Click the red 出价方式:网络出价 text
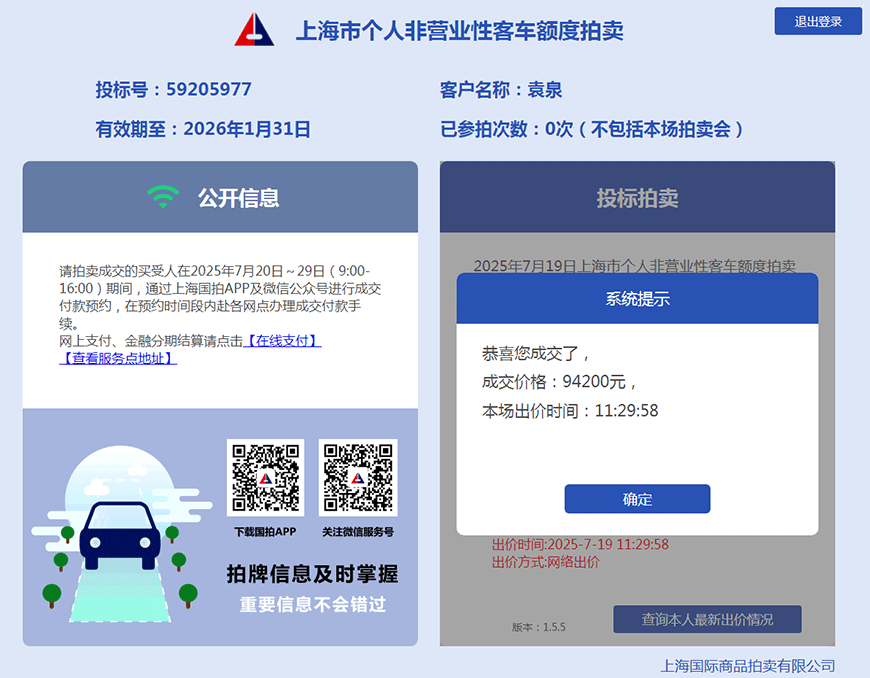This screenshot has width=870, height=678. tap(546, 562)
